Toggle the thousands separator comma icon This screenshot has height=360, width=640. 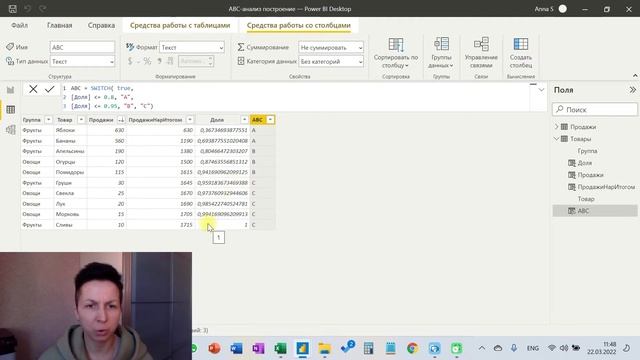point(160,61)
